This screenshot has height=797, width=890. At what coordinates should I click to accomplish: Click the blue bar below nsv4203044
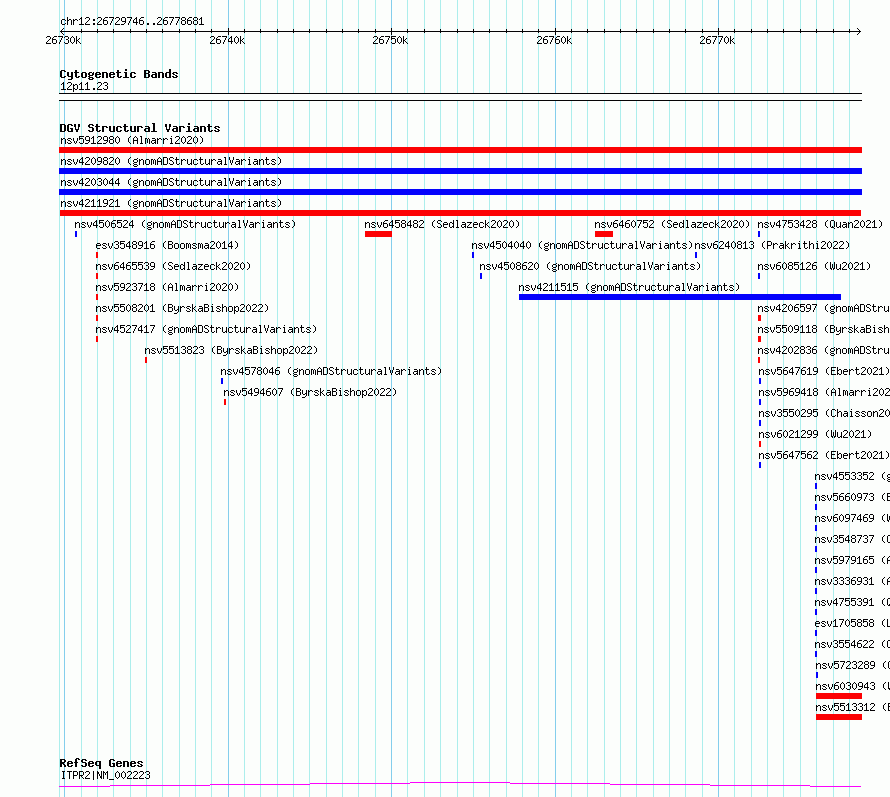(x=460, y=192)
